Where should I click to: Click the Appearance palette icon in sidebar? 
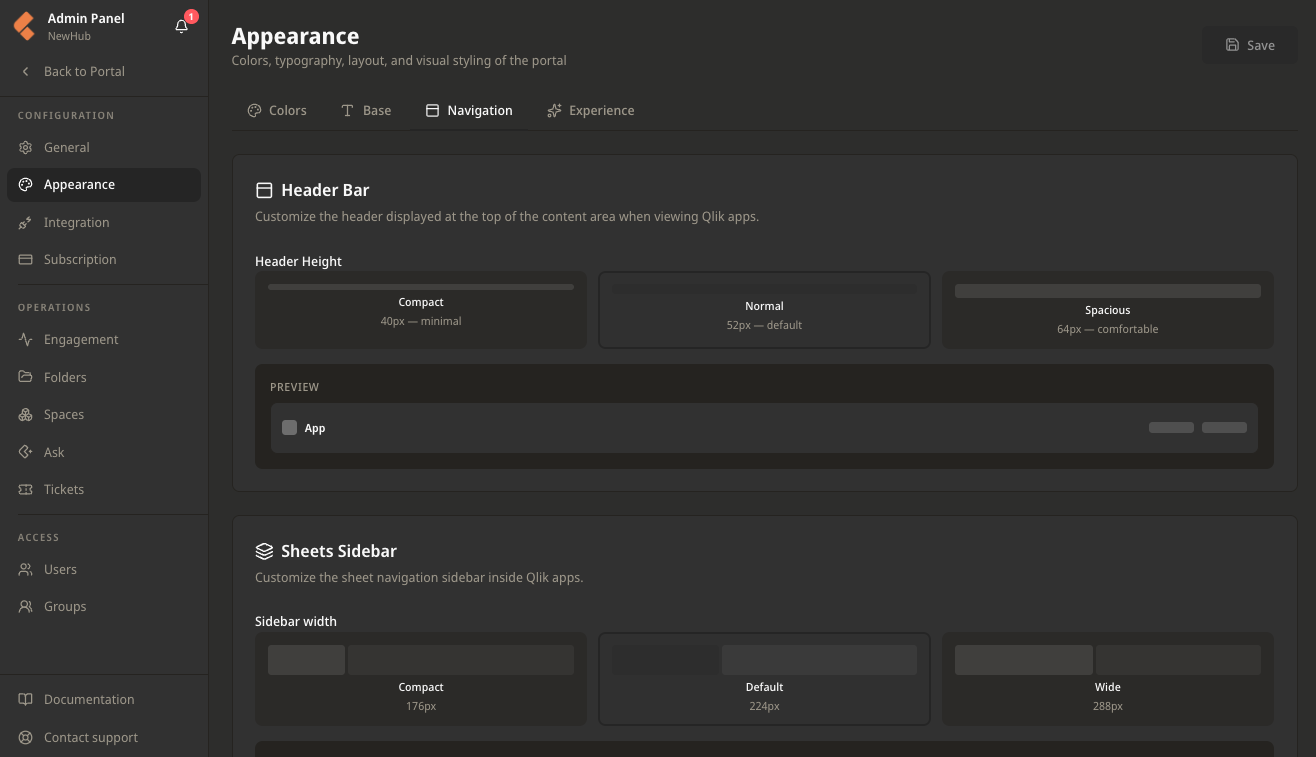pyautogui.click(x=26, y=185)
